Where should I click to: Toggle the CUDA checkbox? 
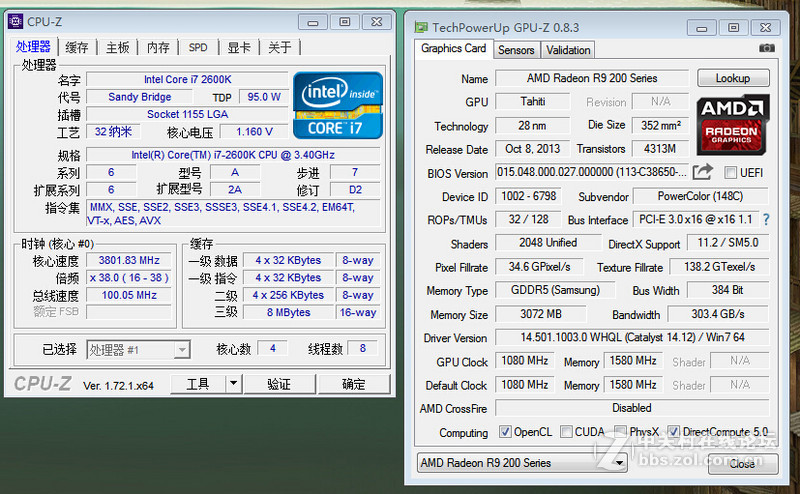(x=566, y=432)
